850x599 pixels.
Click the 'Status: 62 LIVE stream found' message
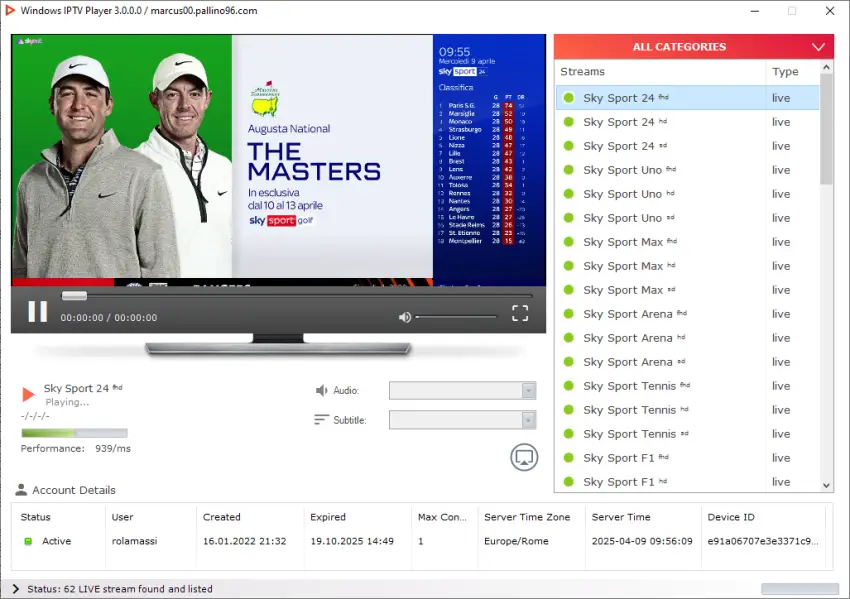pos(120,589)
